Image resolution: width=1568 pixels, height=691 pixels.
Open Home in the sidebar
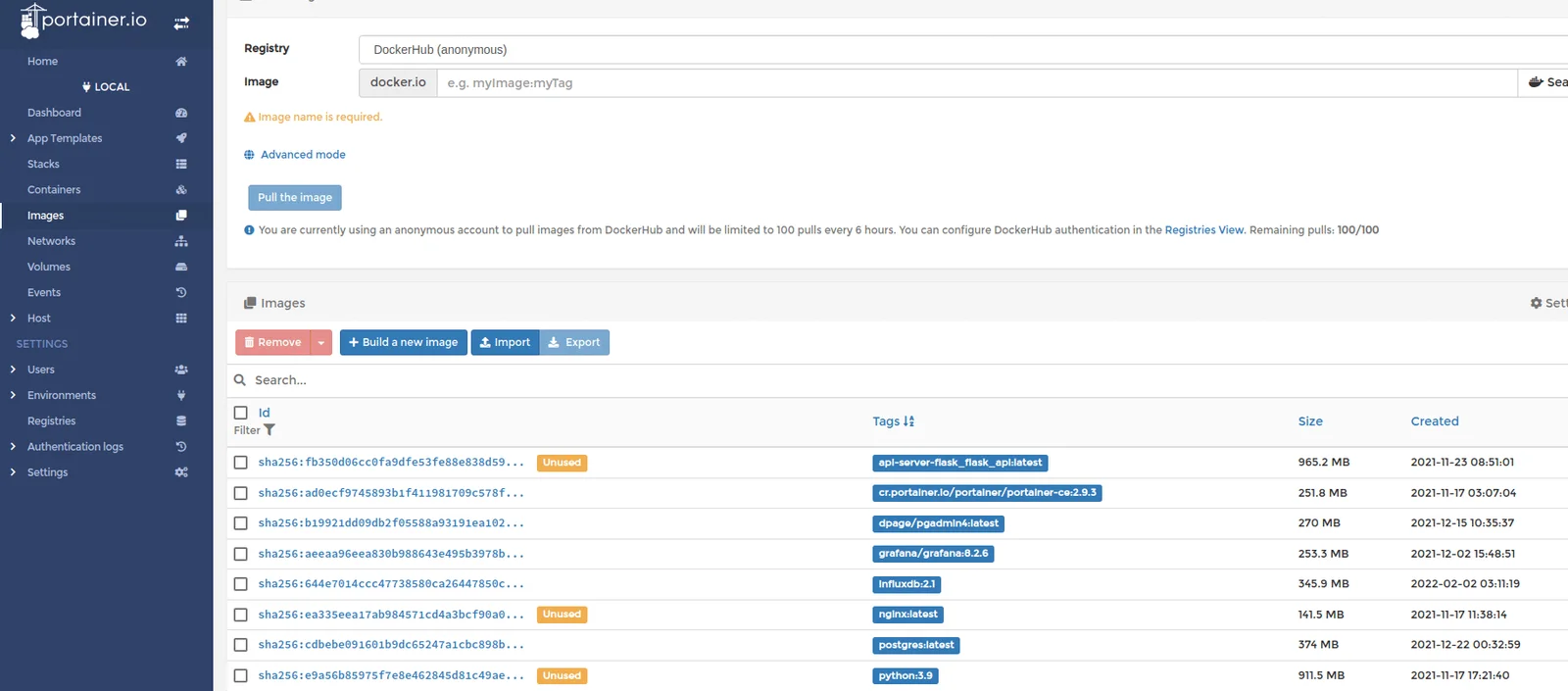point(42,61)
